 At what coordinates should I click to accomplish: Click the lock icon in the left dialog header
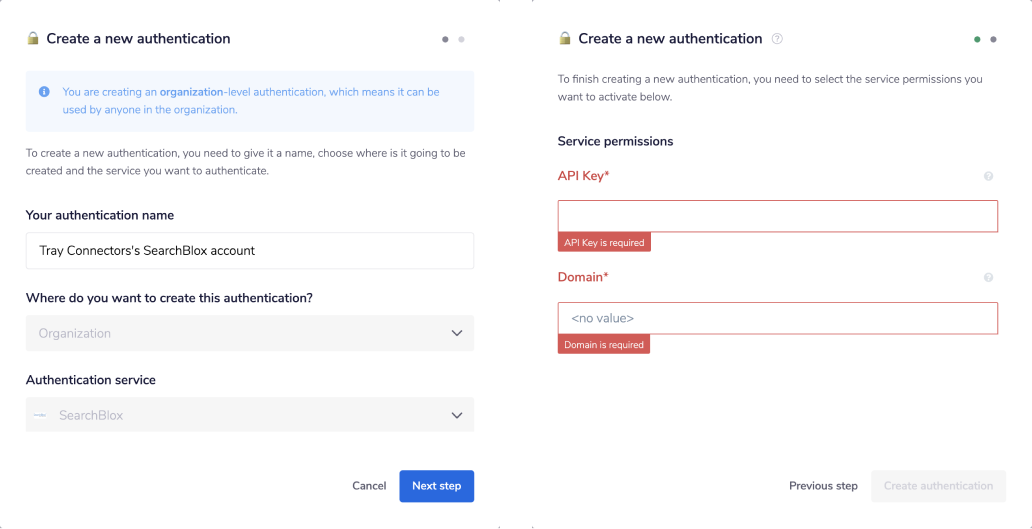pos(33,39)
